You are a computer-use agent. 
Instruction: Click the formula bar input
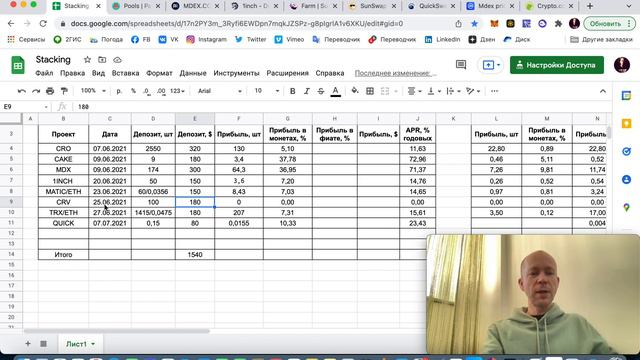(x=343, y=107)
